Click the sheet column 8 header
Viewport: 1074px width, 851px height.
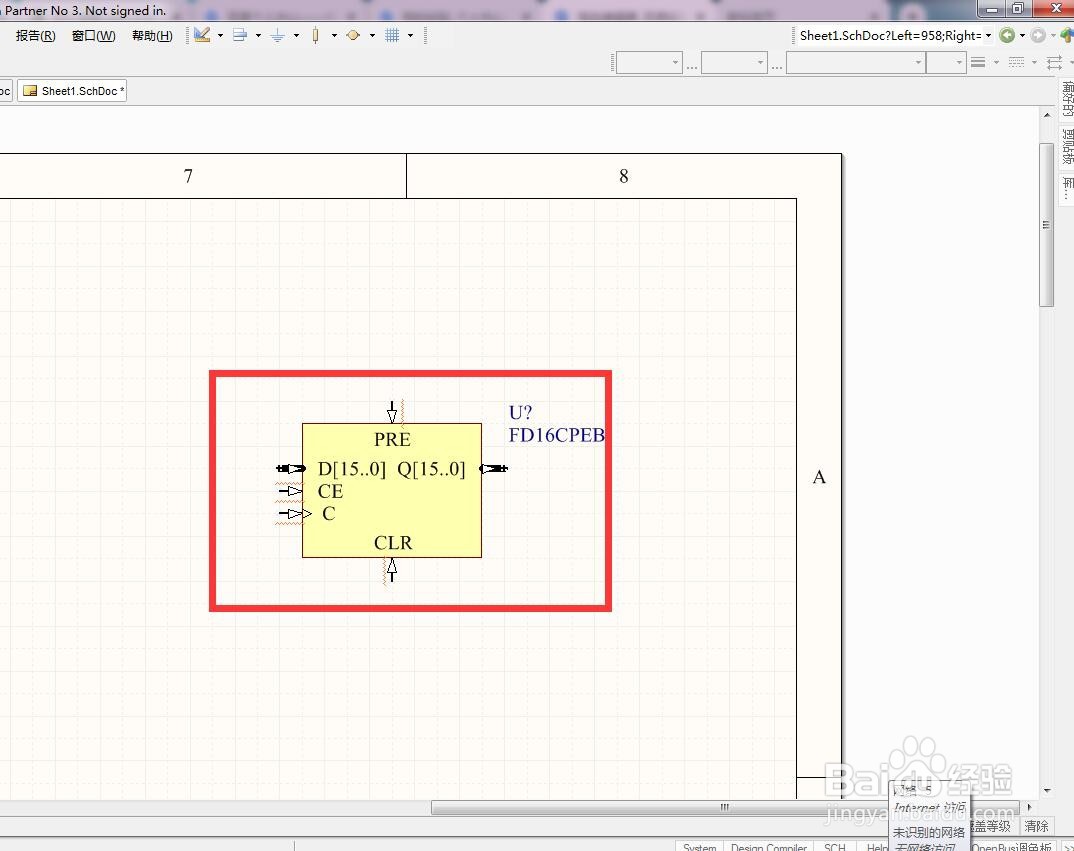pos(623,176)
